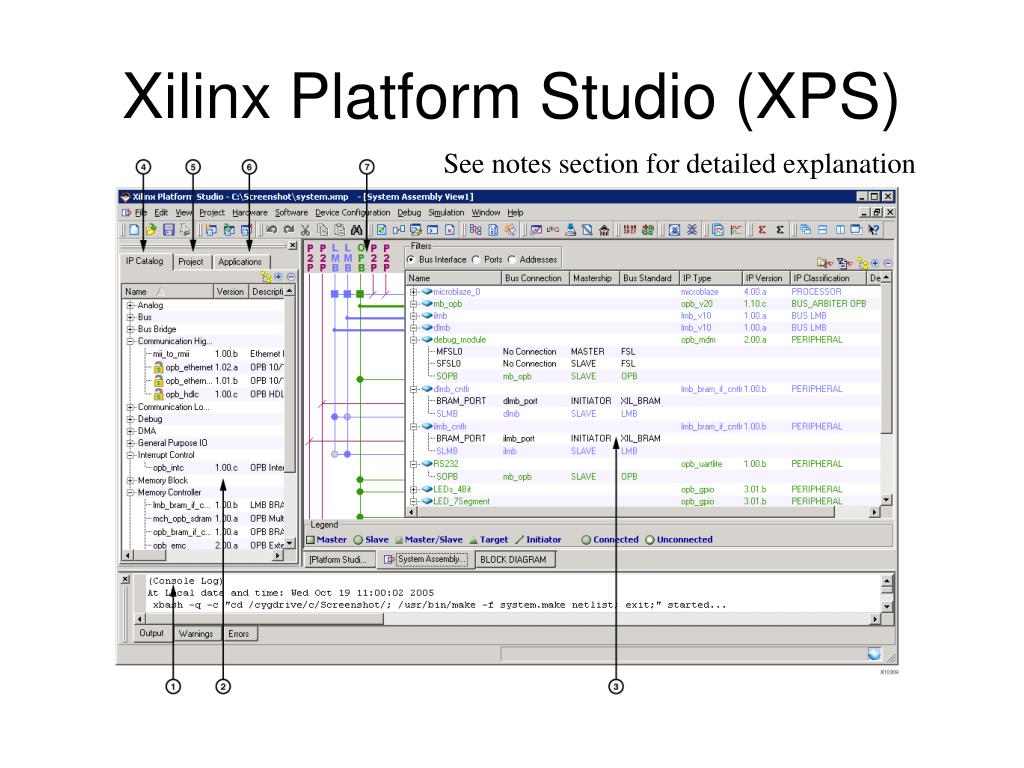Collapse the debug_module instance
Viewport: 1024px width, 768px height.
coord(413,340)
